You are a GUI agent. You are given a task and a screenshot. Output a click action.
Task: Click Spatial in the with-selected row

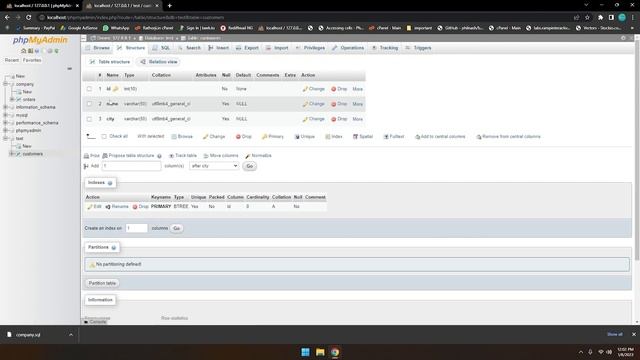(363, 137)
